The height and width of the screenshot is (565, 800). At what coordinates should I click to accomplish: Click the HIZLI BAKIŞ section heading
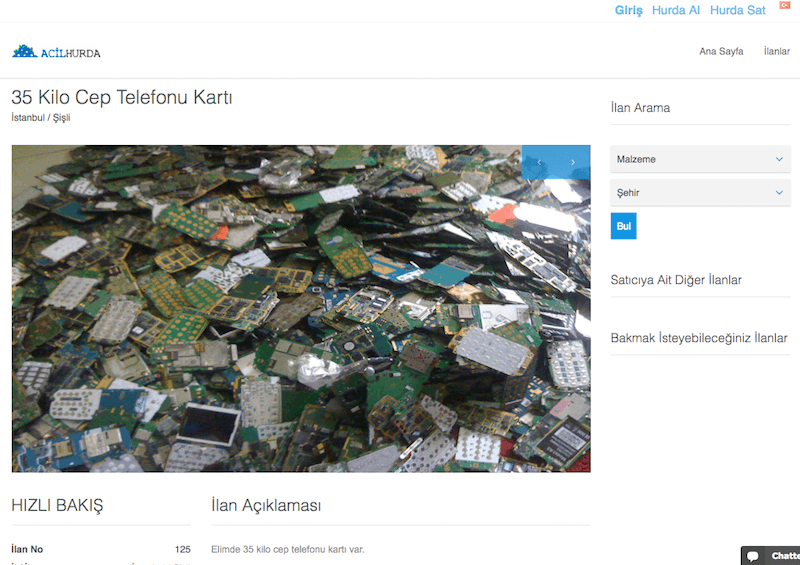[x=57, y=506]
